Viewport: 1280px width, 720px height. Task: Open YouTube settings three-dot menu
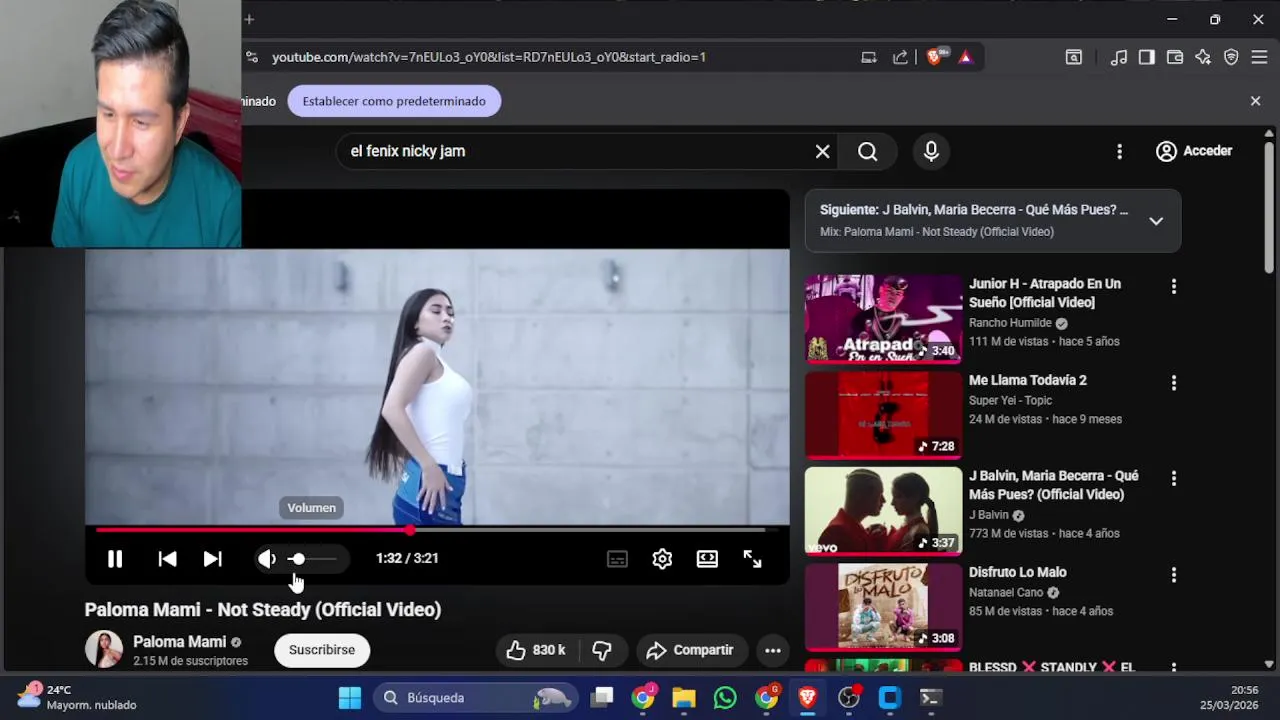(1119, 151)
